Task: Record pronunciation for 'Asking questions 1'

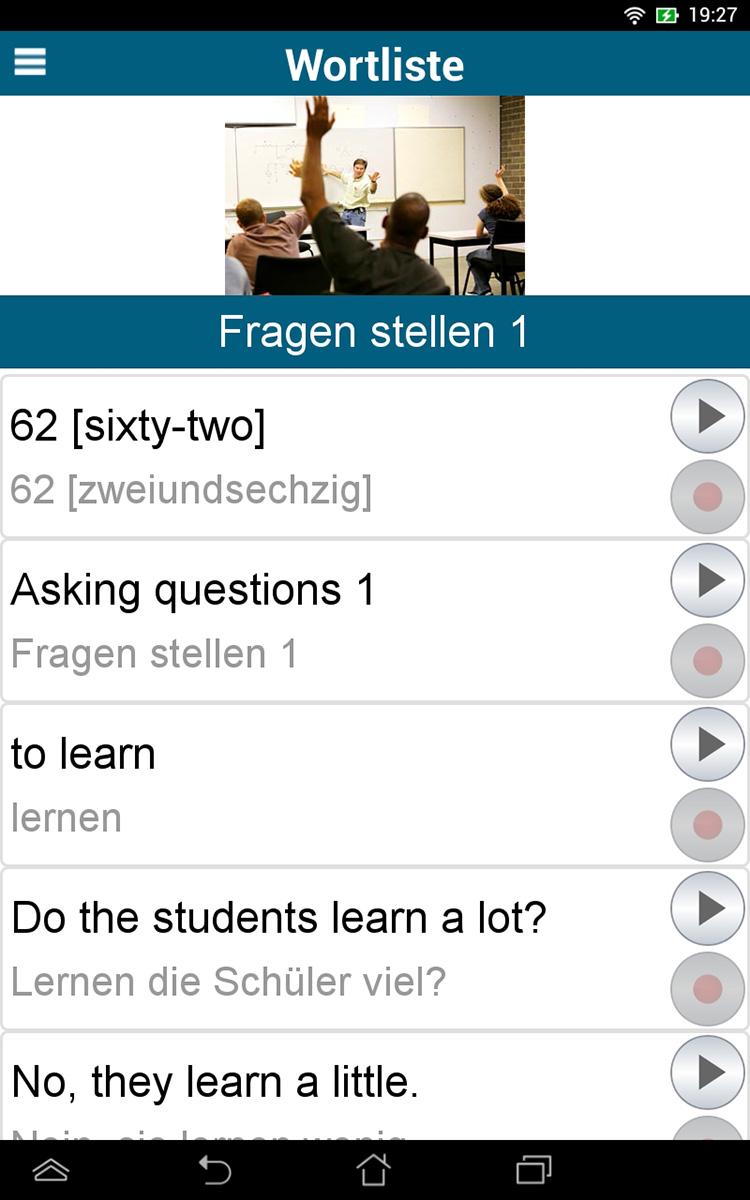Action: click(707, 660)
